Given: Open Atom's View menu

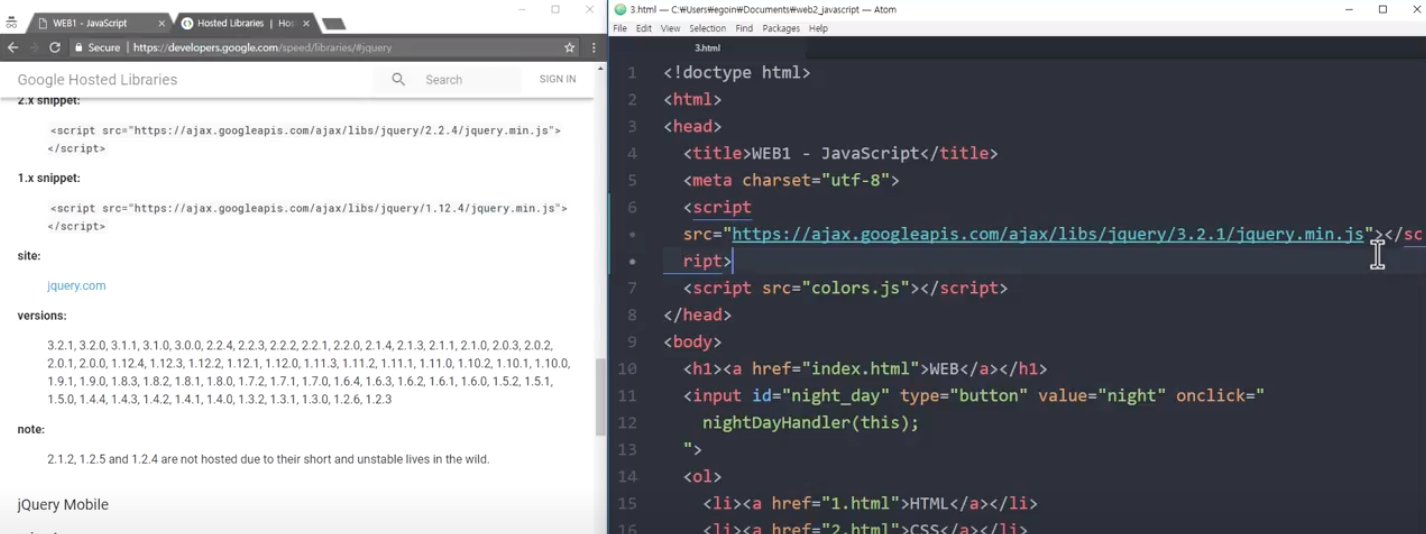Looking at the screenshot, I should point(670,29).
